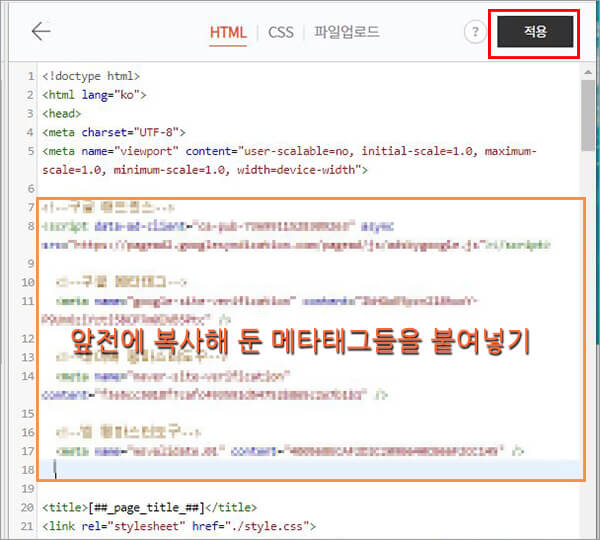Click line number 19 in gutter

[x=28, y=489]
